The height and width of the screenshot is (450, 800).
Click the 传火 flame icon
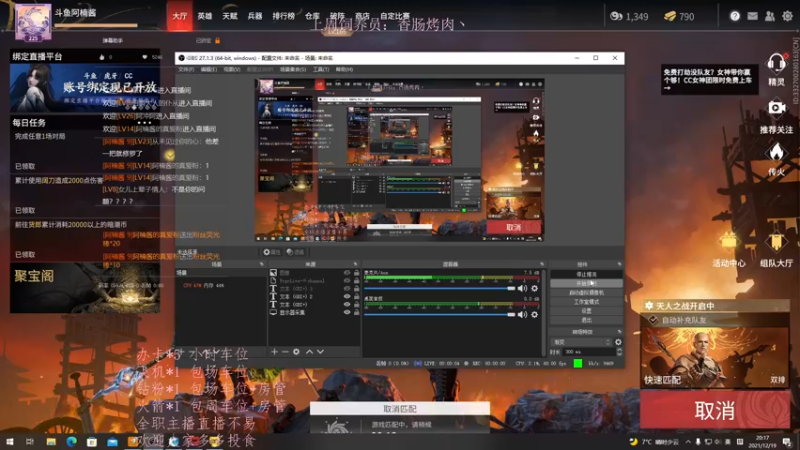pyautogui.click(x=776, y=152)
